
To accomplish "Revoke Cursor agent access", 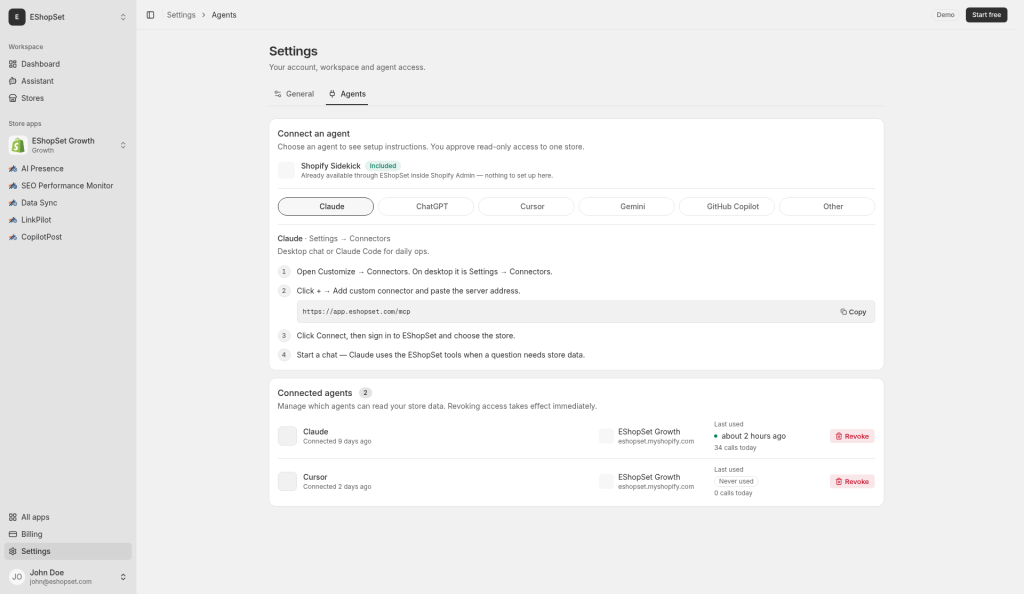I will 852,482.
